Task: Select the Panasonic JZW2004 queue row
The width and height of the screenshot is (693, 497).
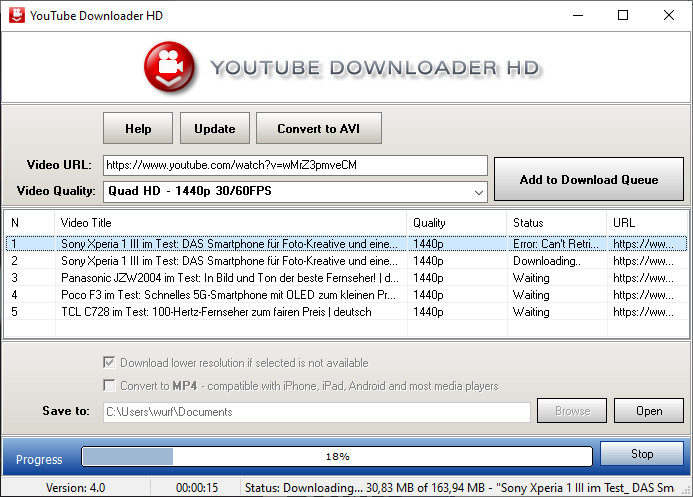Action: click(230, 277)
